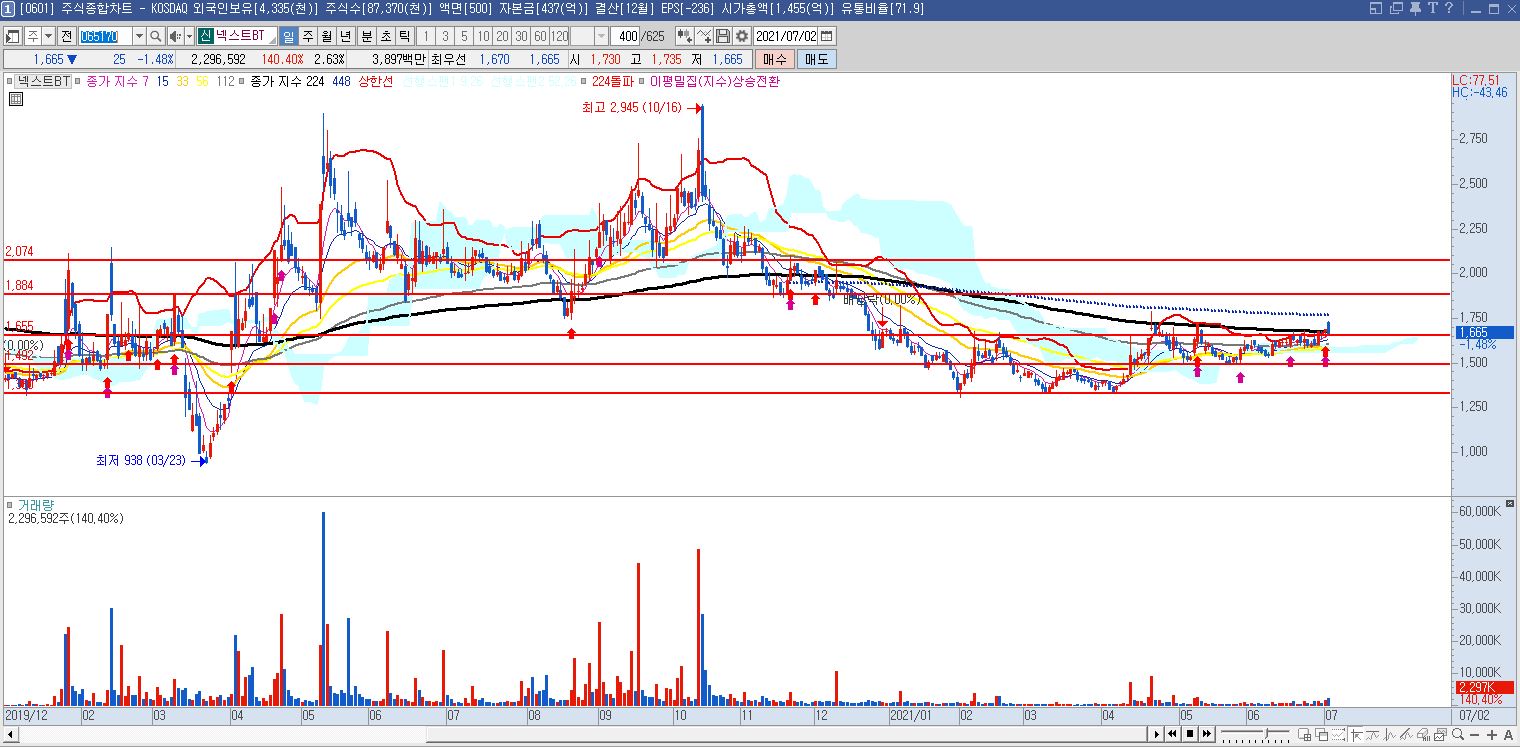Select the 주 weekly period toggle
Screen dimensions: 1520x747
[307, 36]
